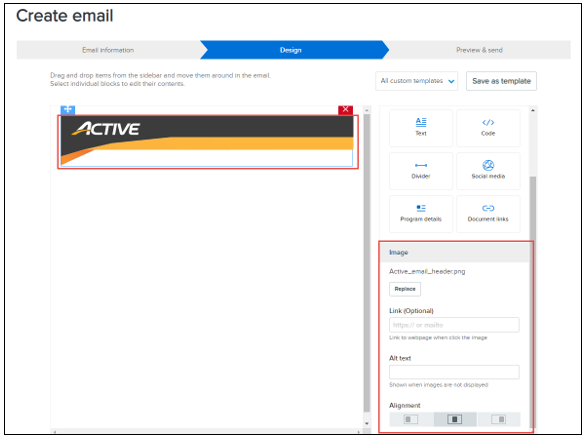Add the Document links block
Viewport: 587px width, 439px height.
coord(488,214)
